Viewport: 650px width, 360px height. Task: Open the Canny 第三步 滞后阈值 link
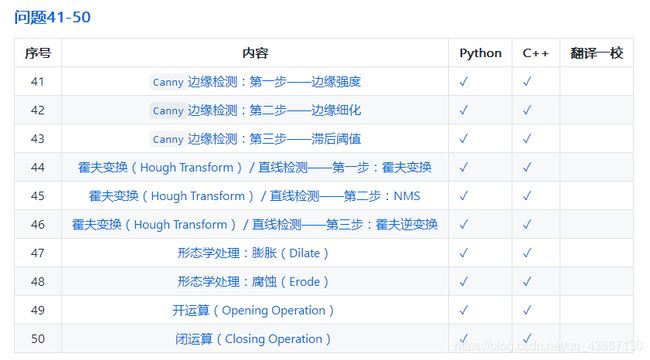255,139
